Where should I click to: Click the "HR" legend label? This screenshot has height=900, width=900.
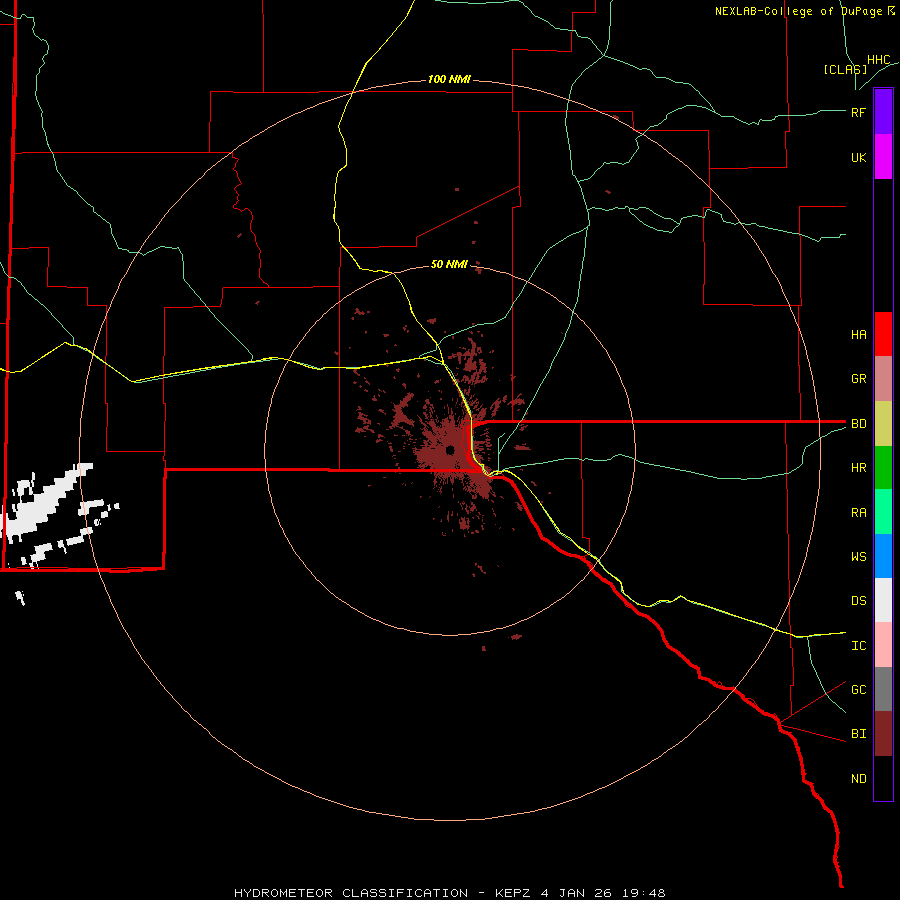coord(859,468)
